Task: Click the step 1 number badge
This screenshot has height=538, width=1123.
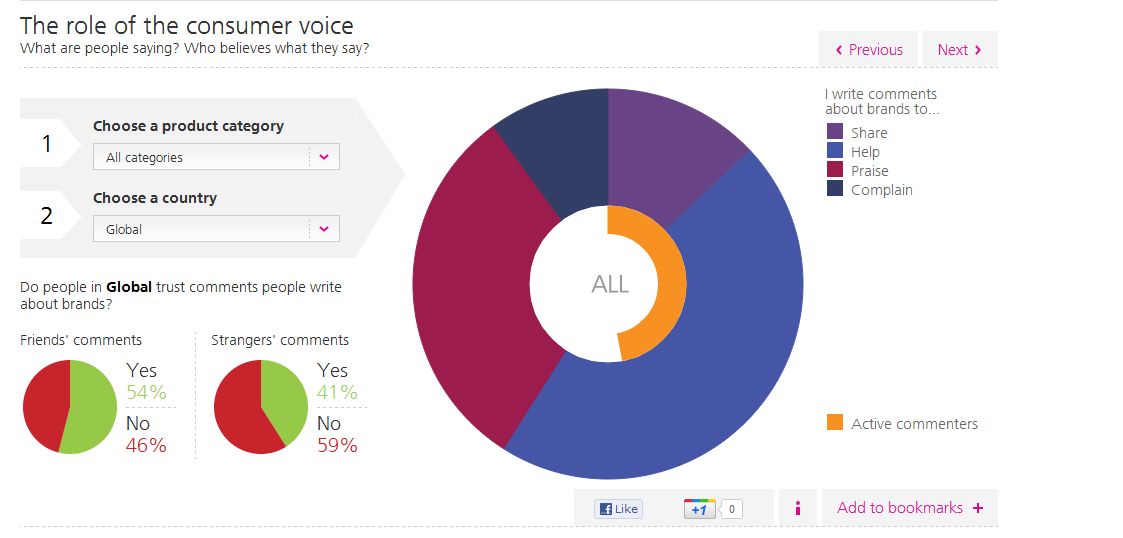Action: click(46, 144)
